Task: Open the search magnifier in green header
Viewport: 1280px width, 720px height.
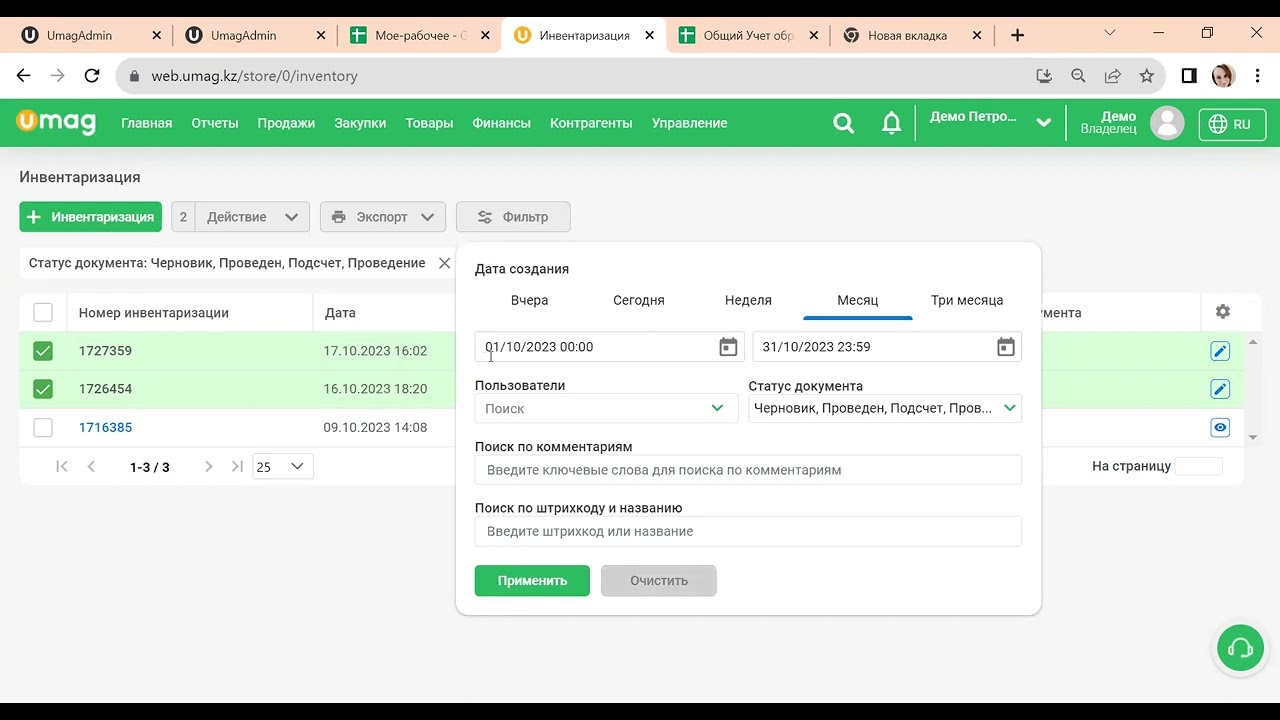Action: [844, 123]
